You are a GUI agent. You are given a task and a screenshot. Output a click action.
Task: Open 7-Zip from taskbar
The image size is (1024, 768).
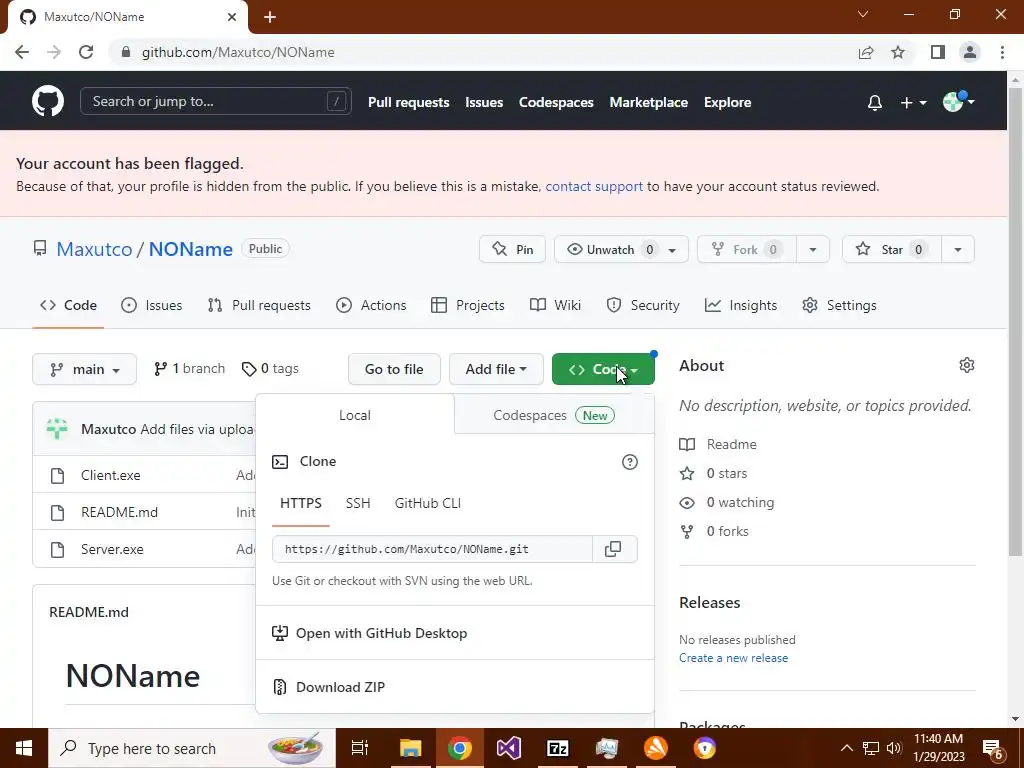tap(558, 748)
